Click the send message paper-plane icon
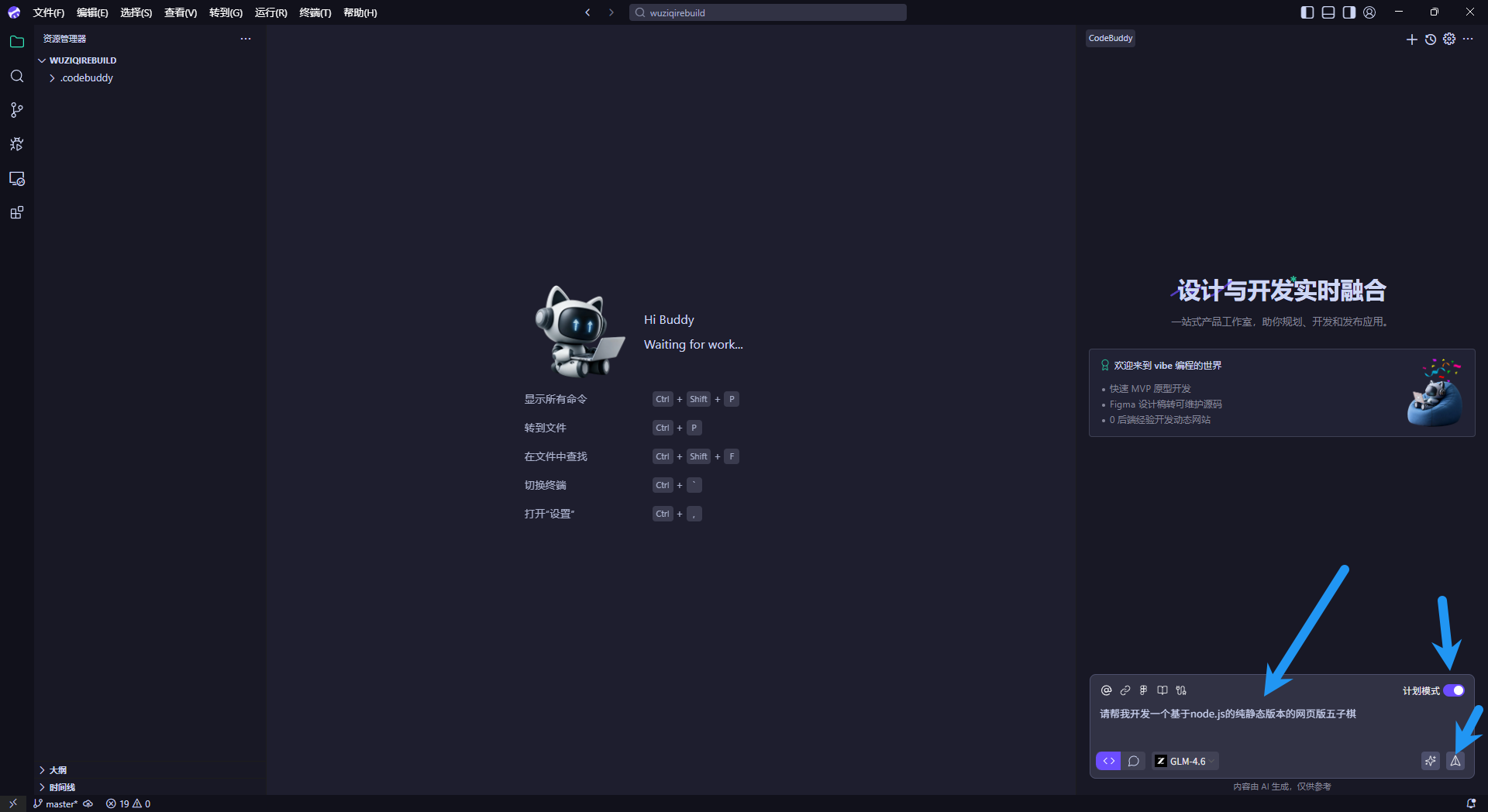1488x812 pixels. (1455, 761)
